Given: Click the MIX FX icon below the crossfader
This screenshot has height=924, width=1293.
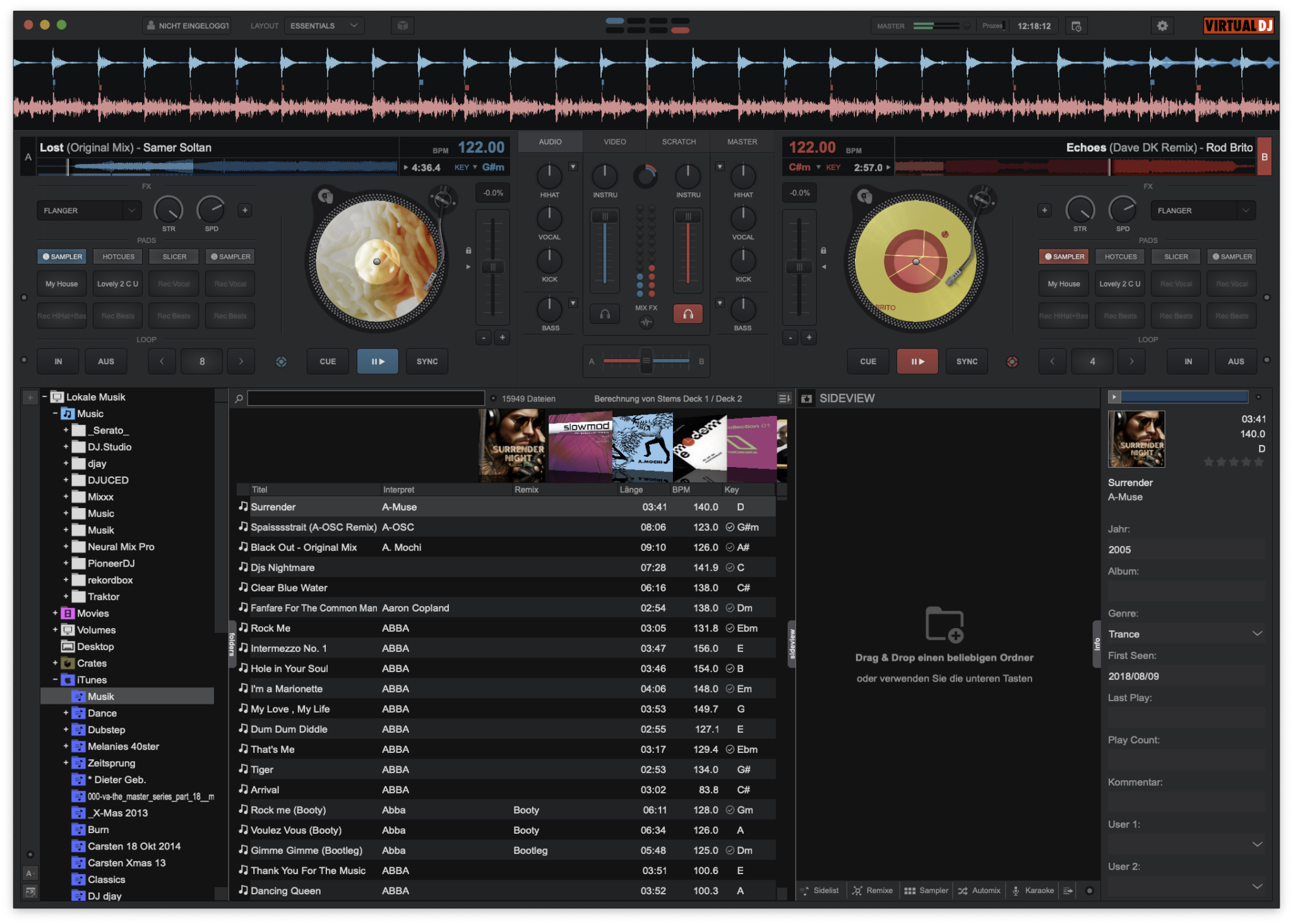Looking at the screenshot, I should (x=646, y=323).
